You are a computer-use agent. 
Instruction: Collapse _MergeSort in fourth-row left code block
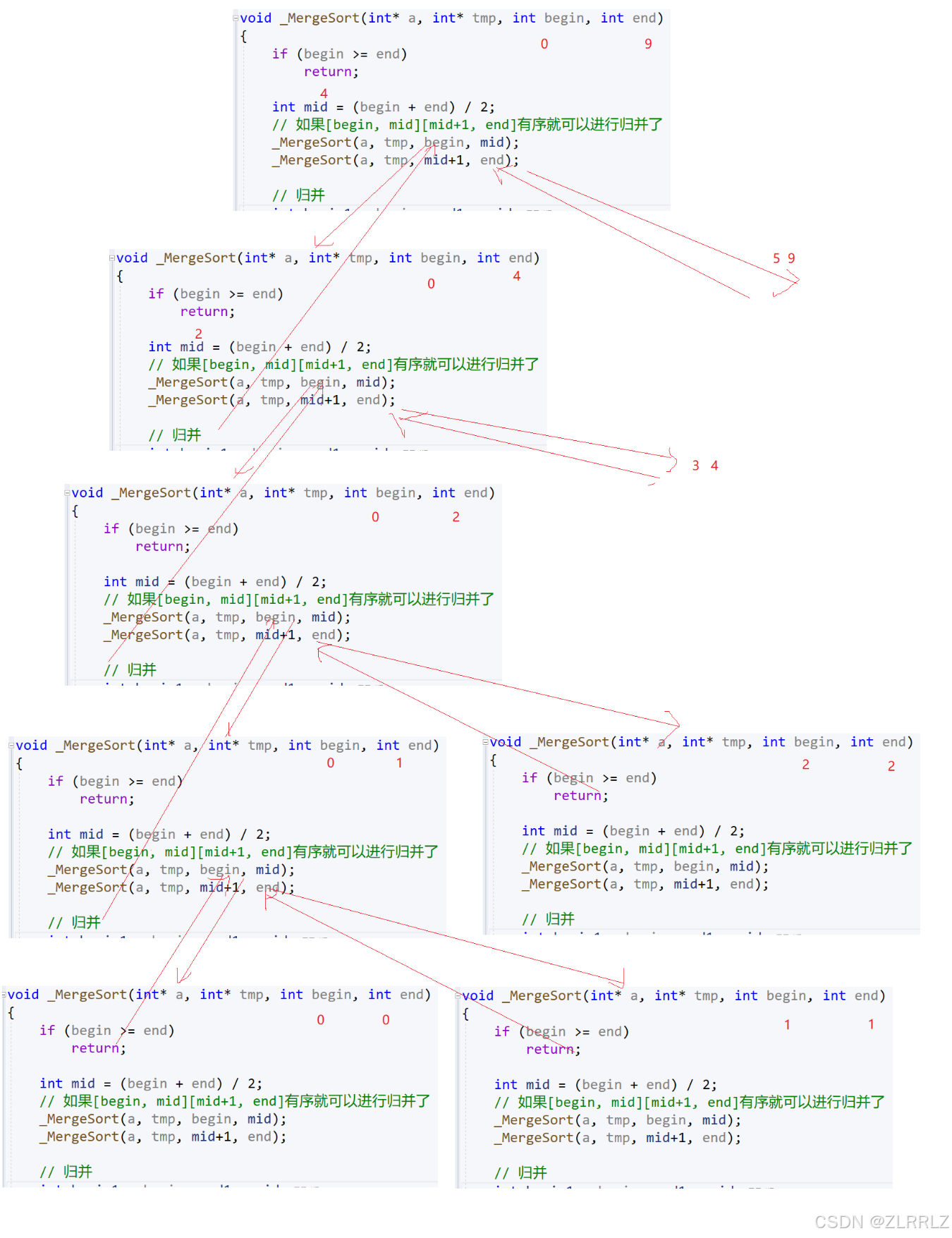pos(11,746)
